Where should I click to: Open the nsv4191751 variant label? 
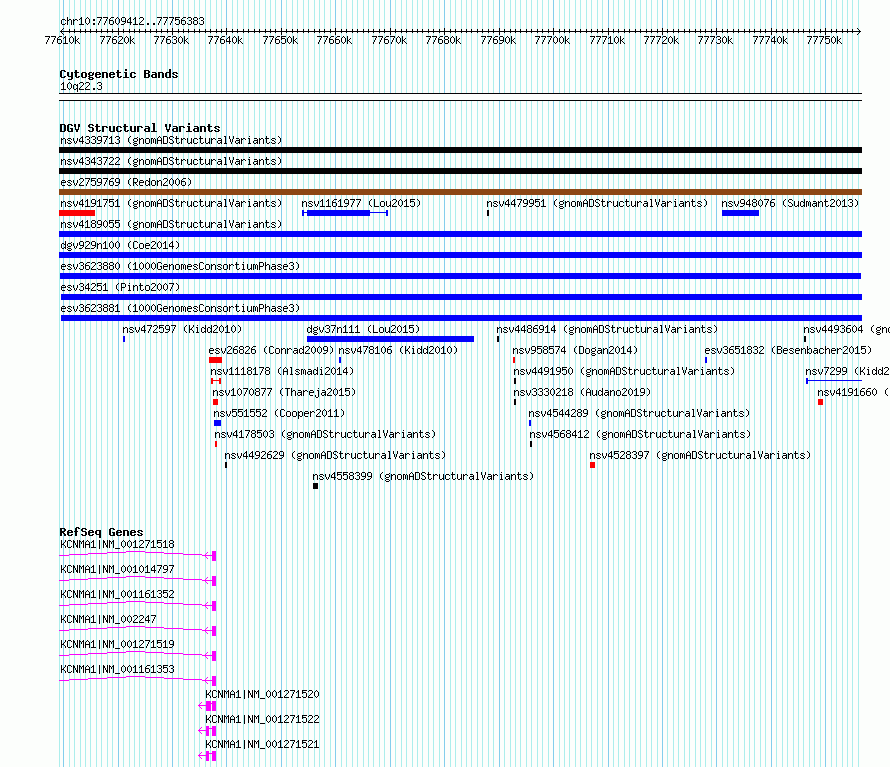pyautogui.click(x=171, y=203)
